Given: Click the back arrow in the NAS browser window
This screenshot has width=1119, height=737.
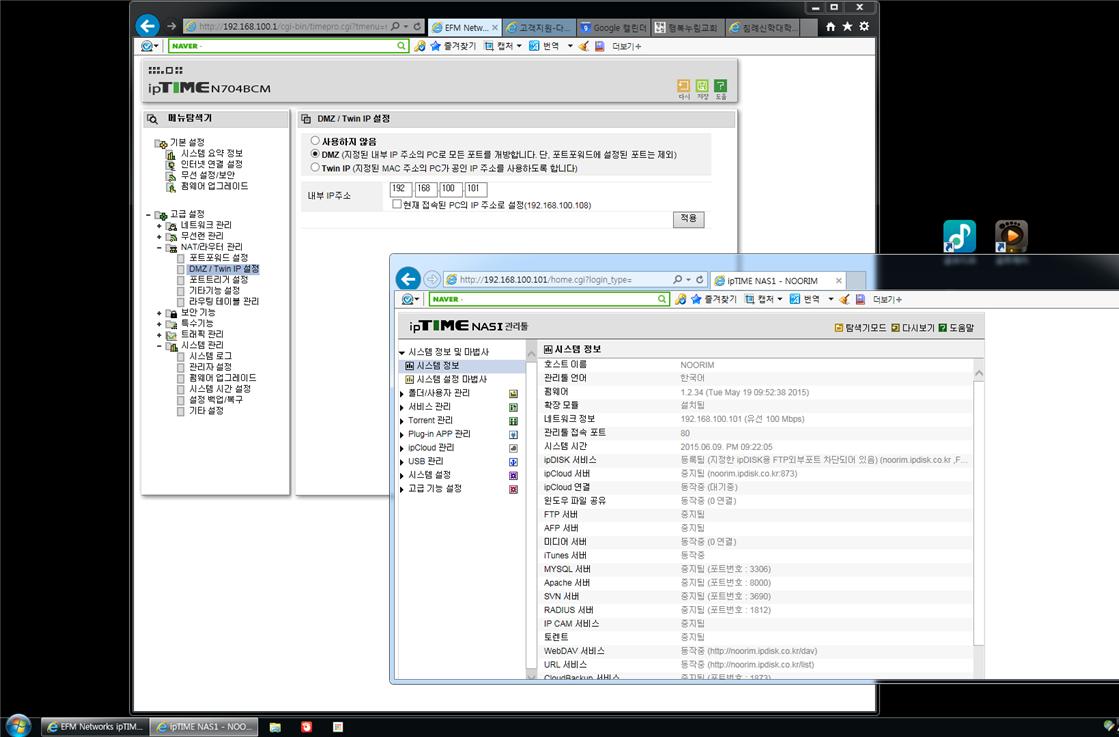Looking at the screenshot, I should pos(408,279).
